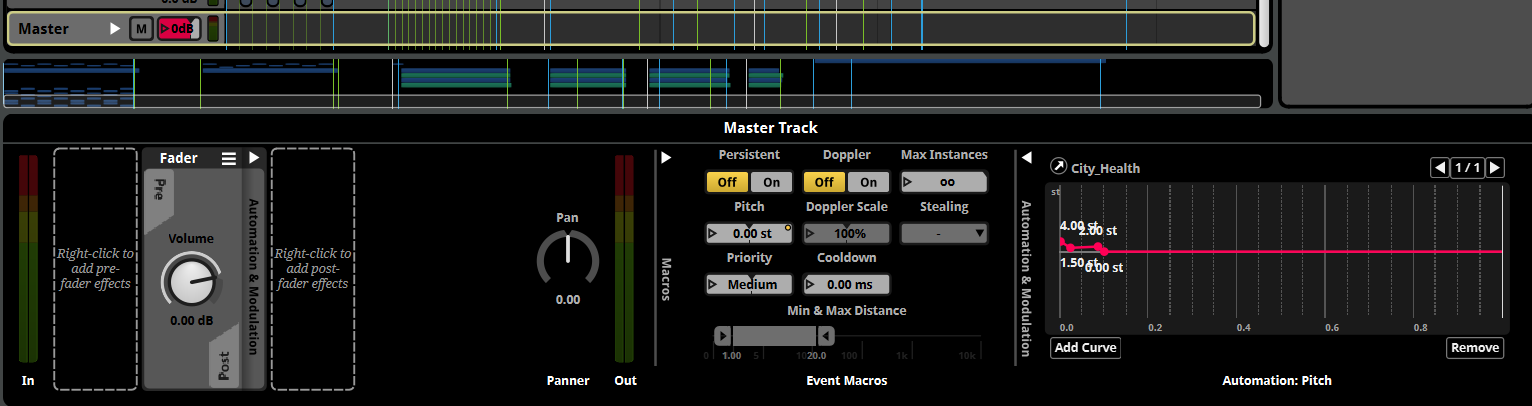Click the Pan knob
Screen dimensions: 1532x406
click(567, 257)
